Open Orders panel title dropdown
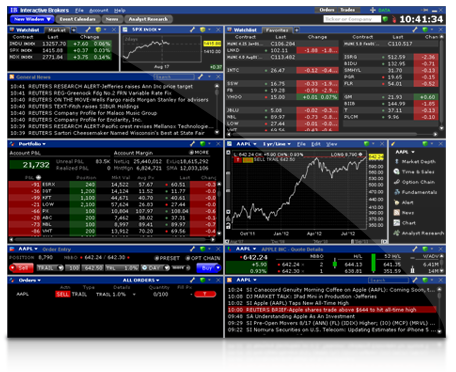 [x=30, y=280]
